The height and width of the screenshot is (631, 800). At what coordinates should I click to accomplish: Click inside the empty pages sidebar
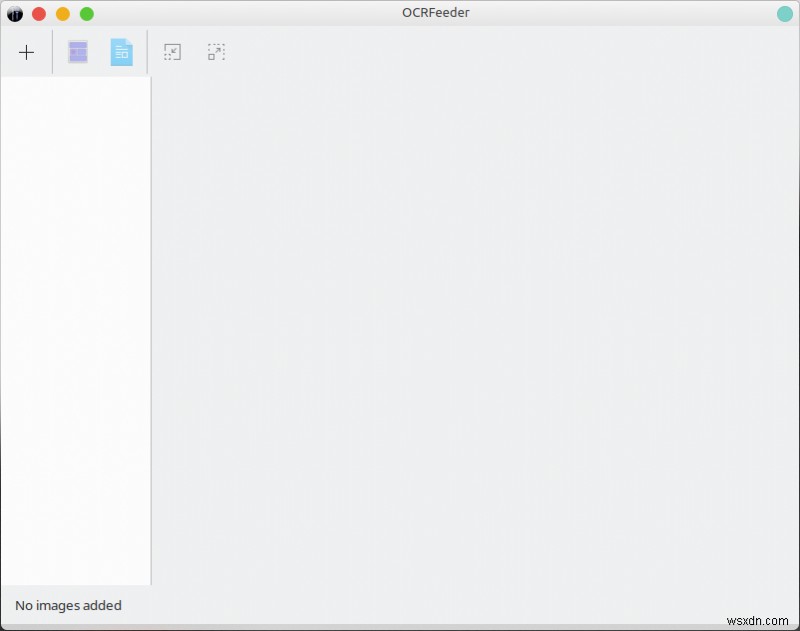[x=75, y=330]
